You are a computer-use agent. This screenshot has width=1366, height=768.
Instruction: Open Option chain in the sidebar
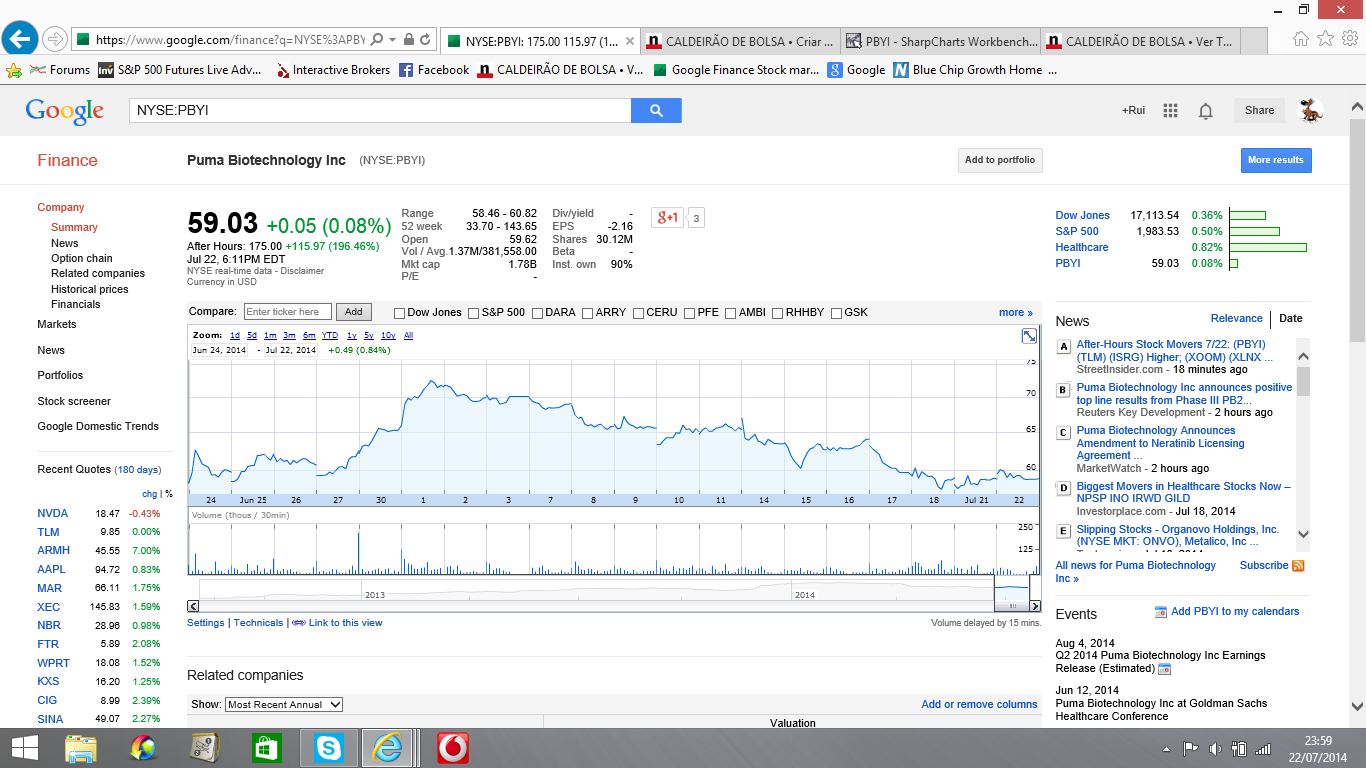(x=82, y=258)
